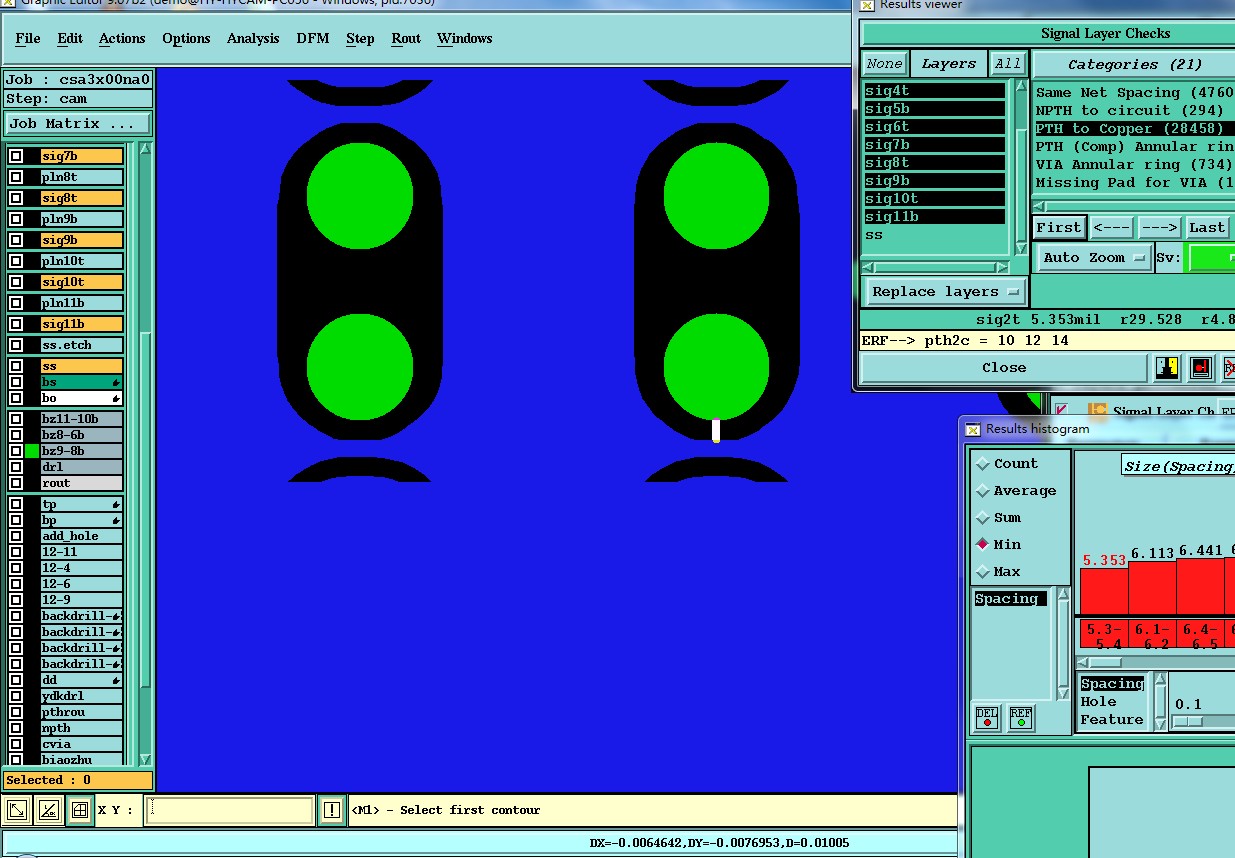Open the Auto Zoom dropdown
Screen dimensions: 1235x858
(1095, 258)
